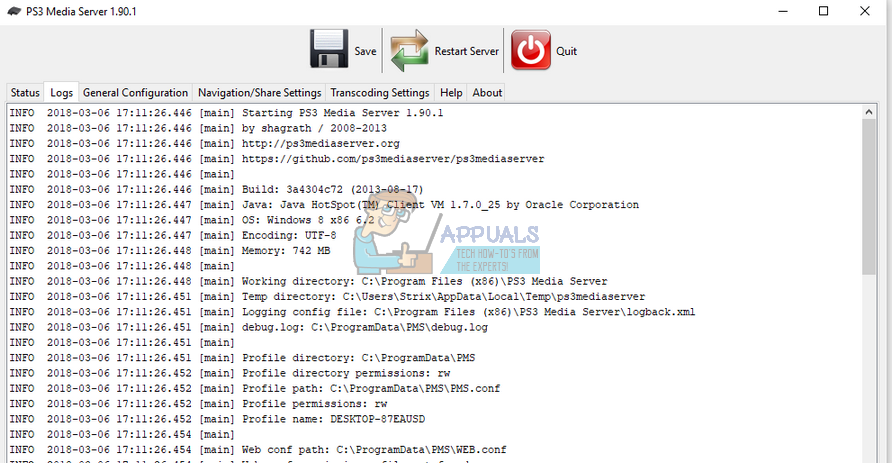Switch to the Status tab
Viewport: 892px width, 463px height.
coord(25,93)
